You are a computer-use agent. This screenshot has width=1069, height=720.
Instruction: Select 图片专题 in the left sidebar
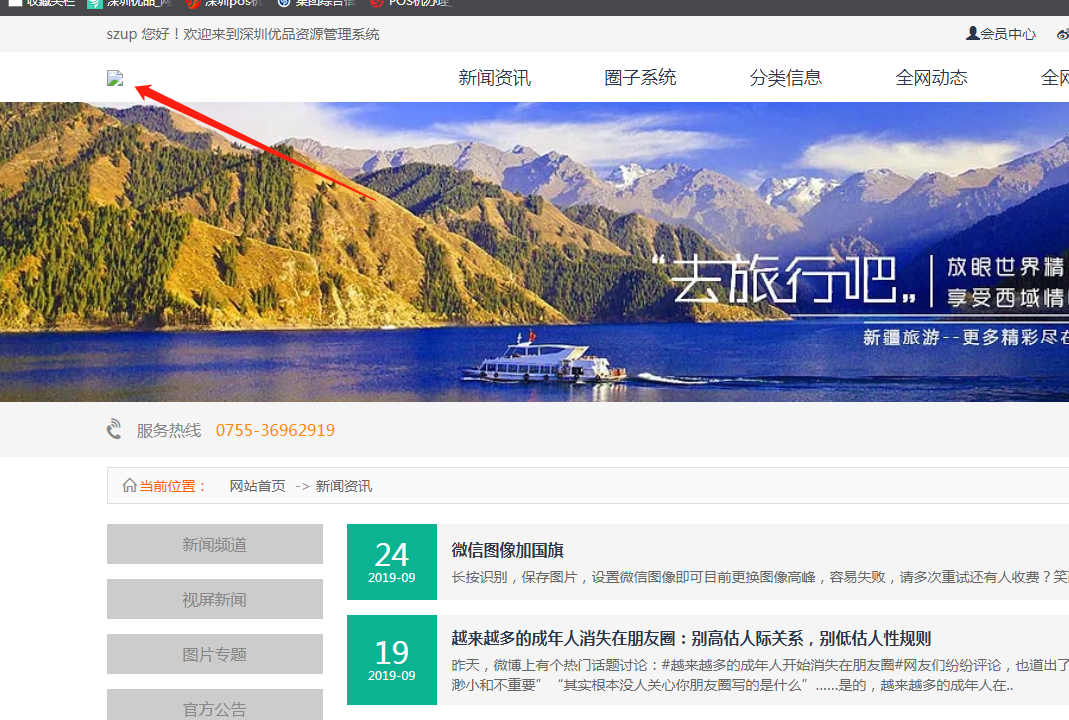pyautogui.click(x=214, y=655)
